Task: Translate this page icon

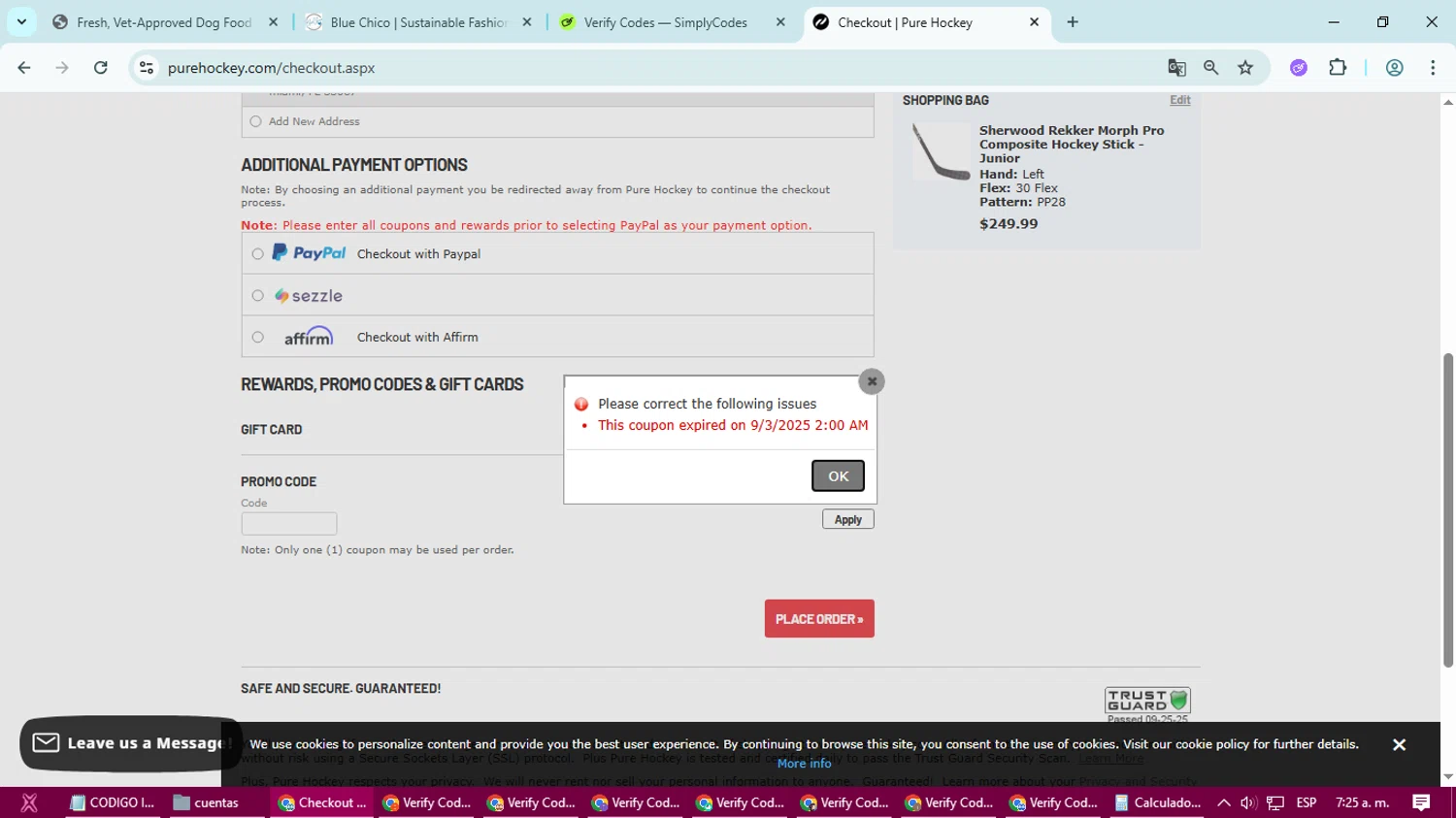Action: (x=1176, y=68)
